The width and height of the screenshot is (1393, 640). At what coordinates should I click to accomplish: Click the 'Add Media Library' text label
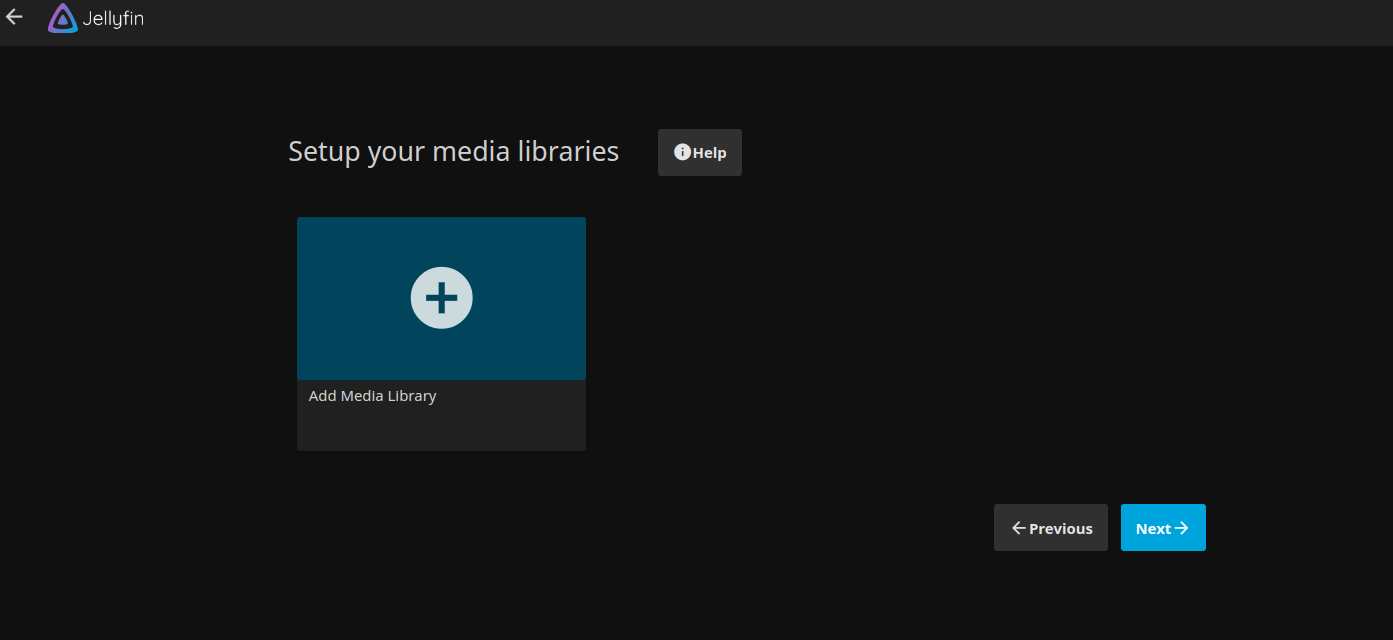click(372, 396)
